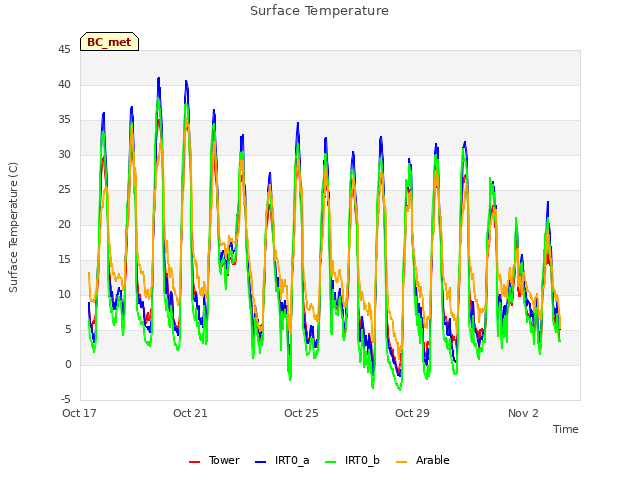Viewport: 640px width, 480px height.
Task: Click the 40 y-axis tick label
Action: point(64,84)
